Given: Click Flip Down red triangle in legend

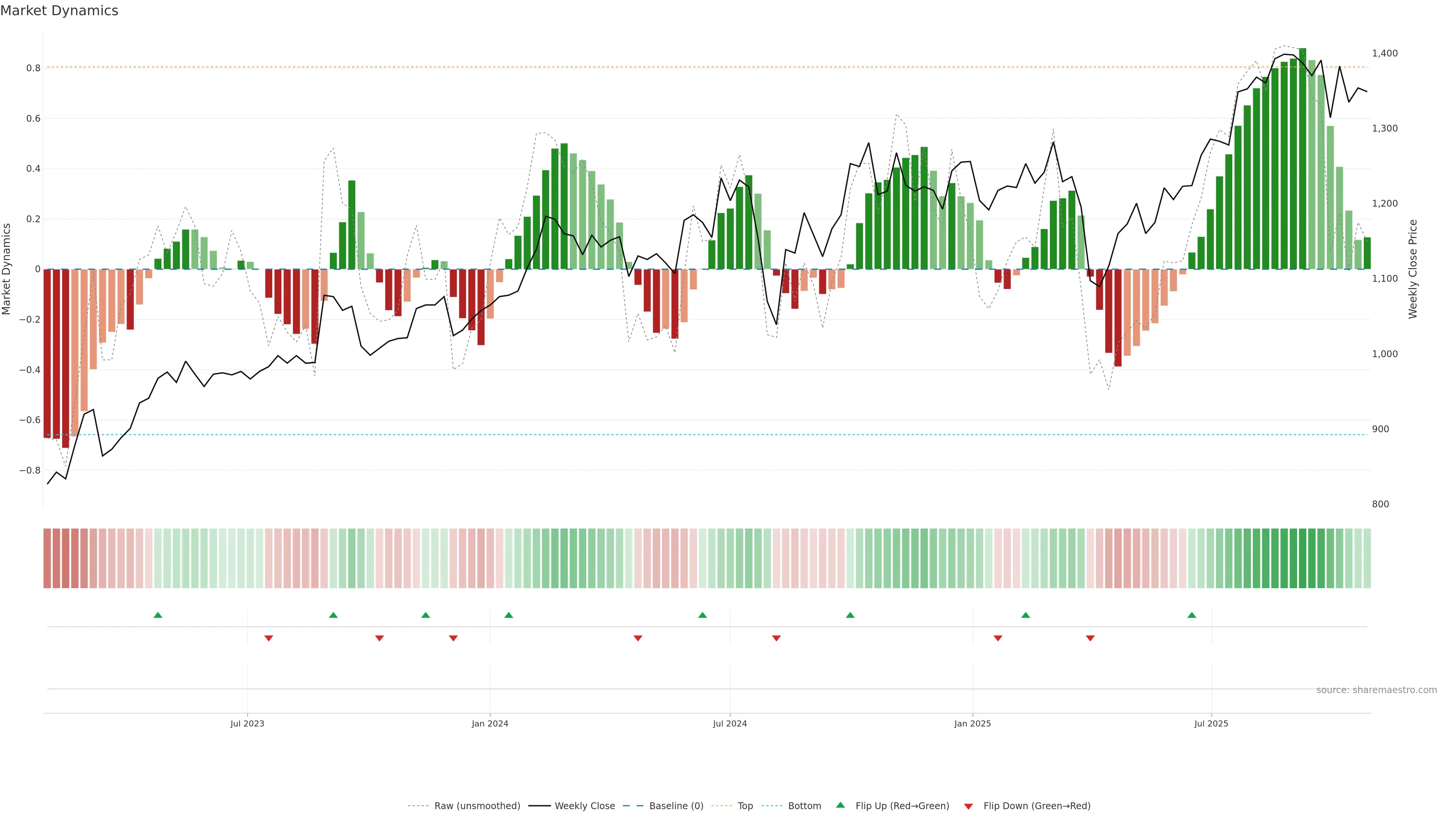Looking at the screenshot, I should coord(968,806).
